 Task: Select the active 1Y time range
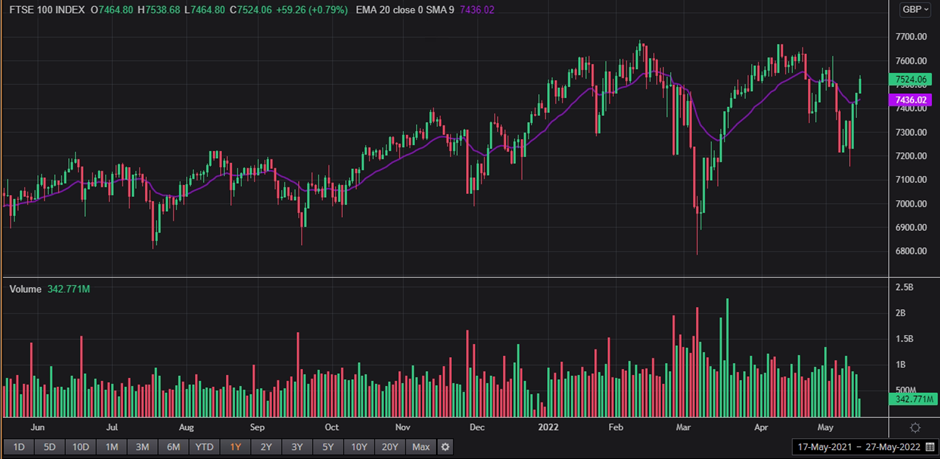(236, 447)
